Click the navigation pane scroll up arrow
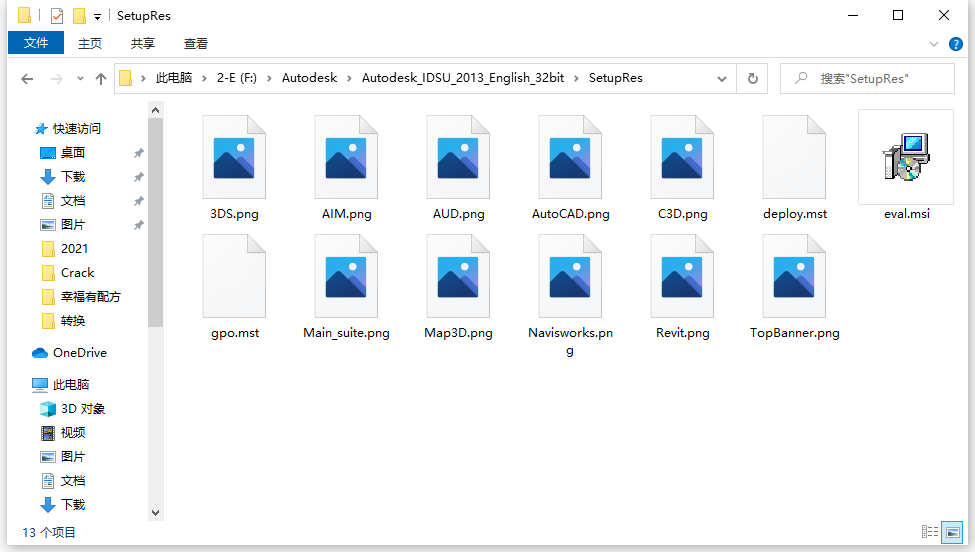 pos(155,111)
